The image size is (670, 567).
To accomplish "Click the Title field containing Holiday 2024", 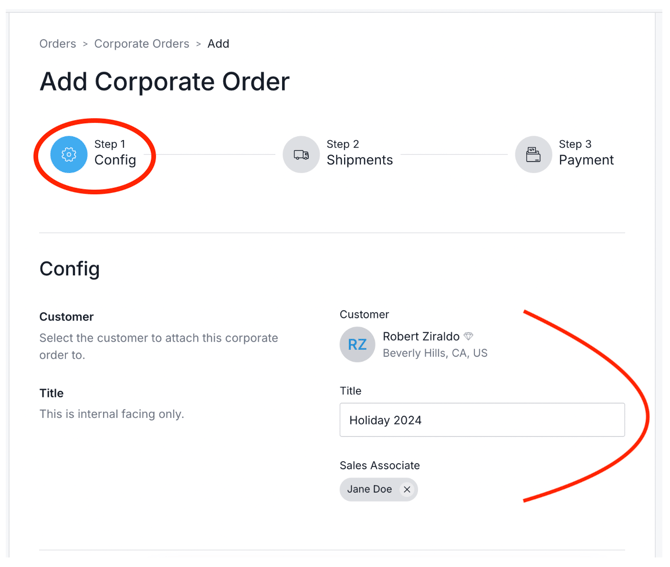I will pos(482,420).
